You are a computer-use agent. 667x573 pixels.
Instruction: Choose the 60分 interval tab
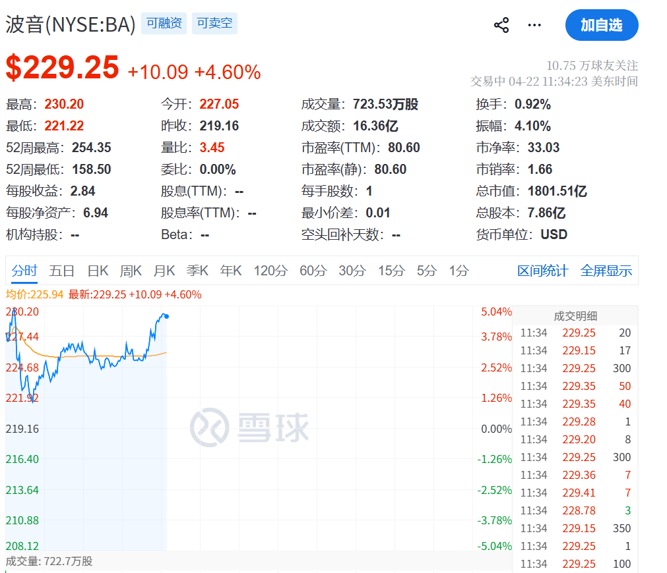click(x=313, y=270)
